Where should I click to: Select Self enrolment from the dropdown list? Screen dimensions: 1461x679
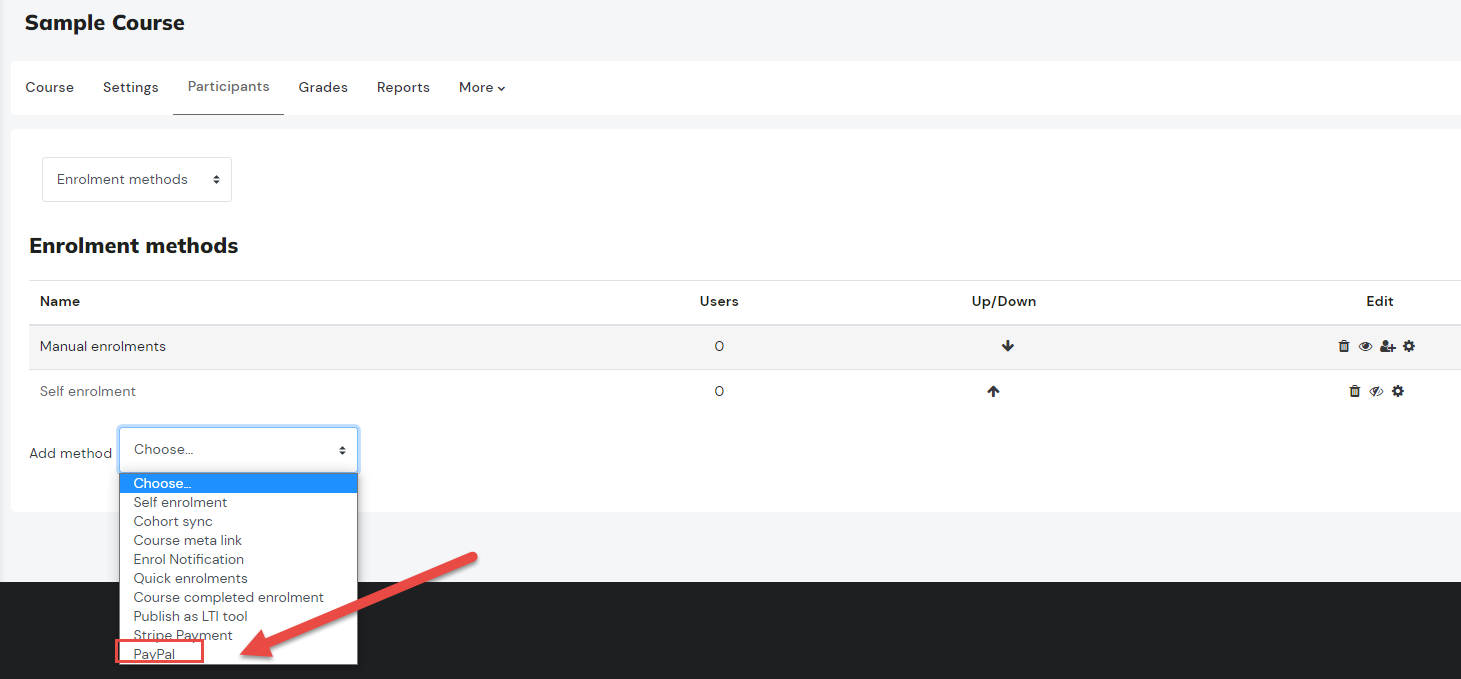[x=238, y=503]
